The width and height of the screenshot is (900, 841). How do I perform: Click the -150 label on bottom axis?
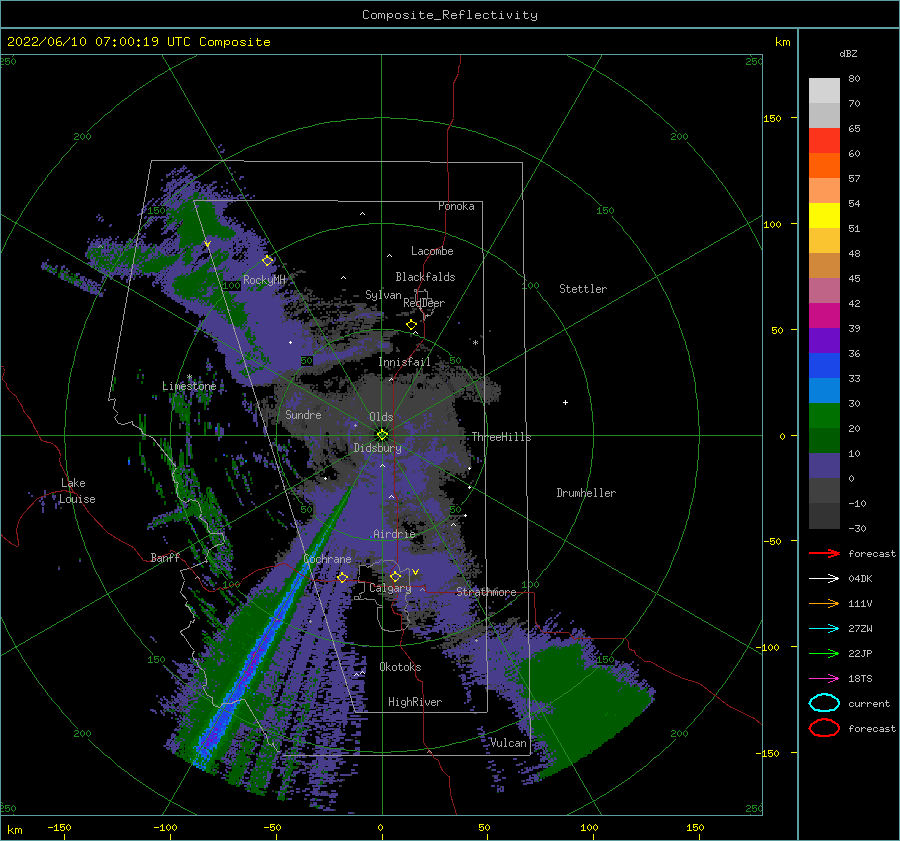click(59, 827)
